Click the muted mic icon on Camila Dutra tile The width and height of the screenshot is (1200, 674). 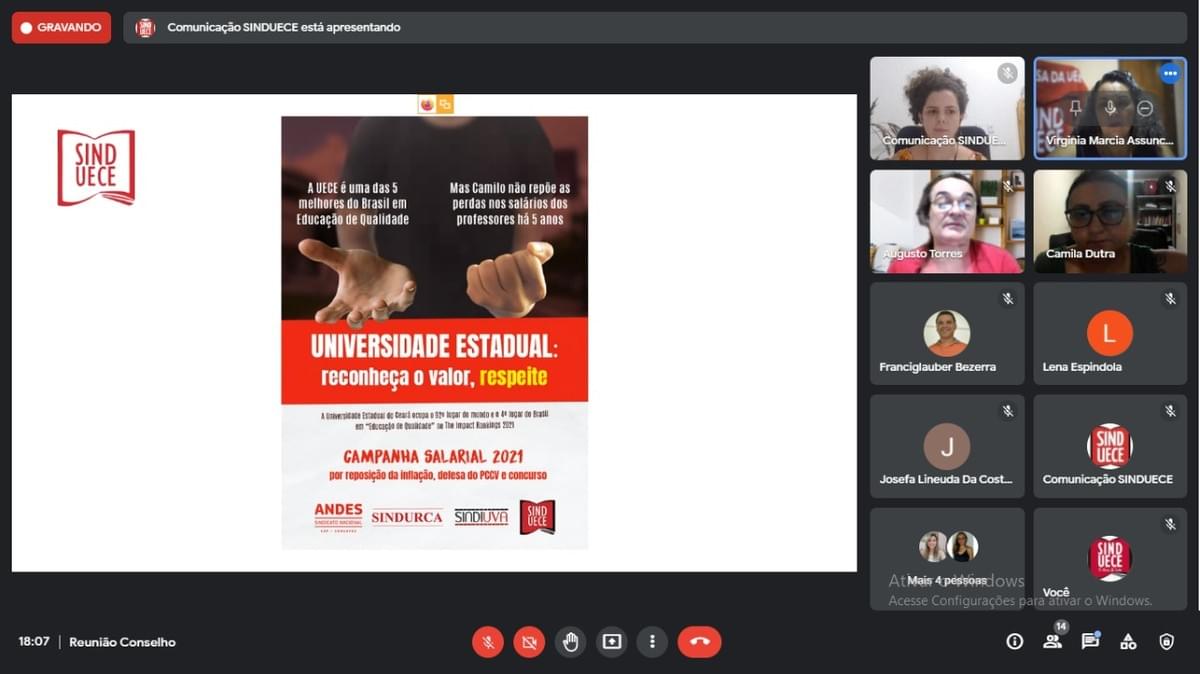[x=1170, y=186]
